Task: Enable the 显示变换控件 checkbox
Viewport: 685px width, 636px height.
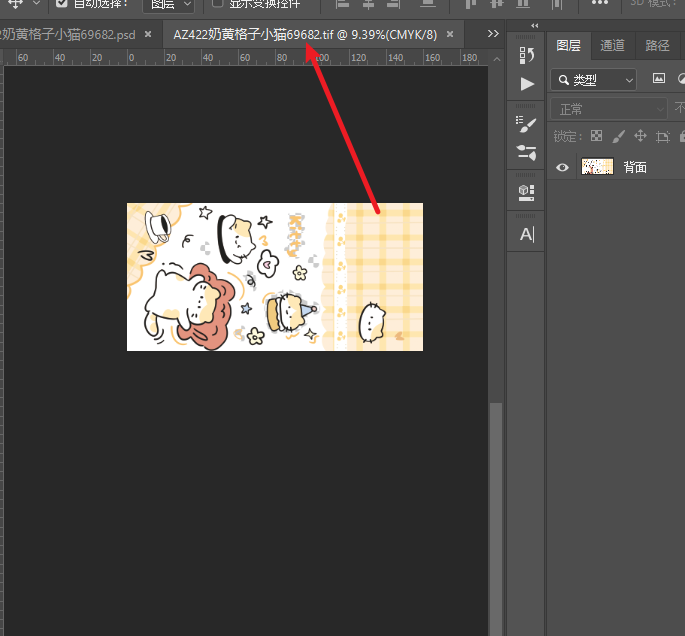Action: point(217,3)
